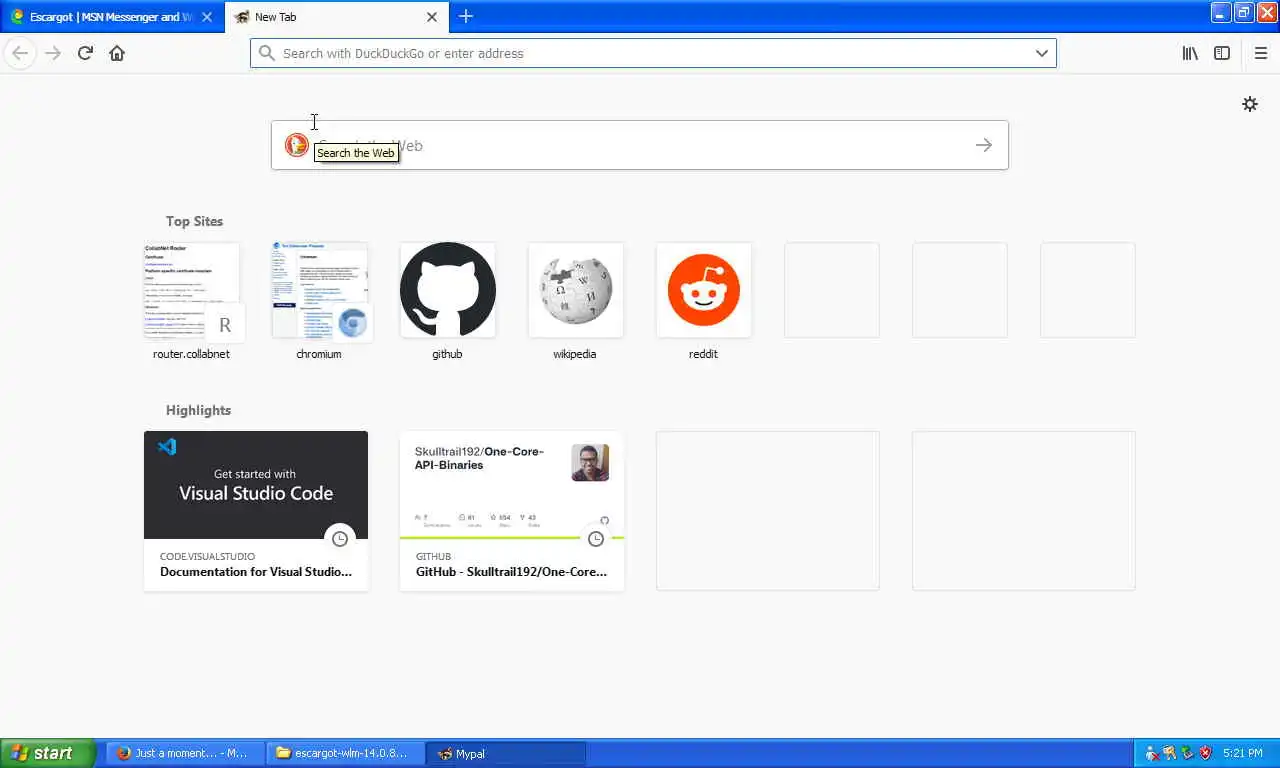Open the wikipedia top site tile
Screen dimensions: 1280x768
[x=575, y=290]
